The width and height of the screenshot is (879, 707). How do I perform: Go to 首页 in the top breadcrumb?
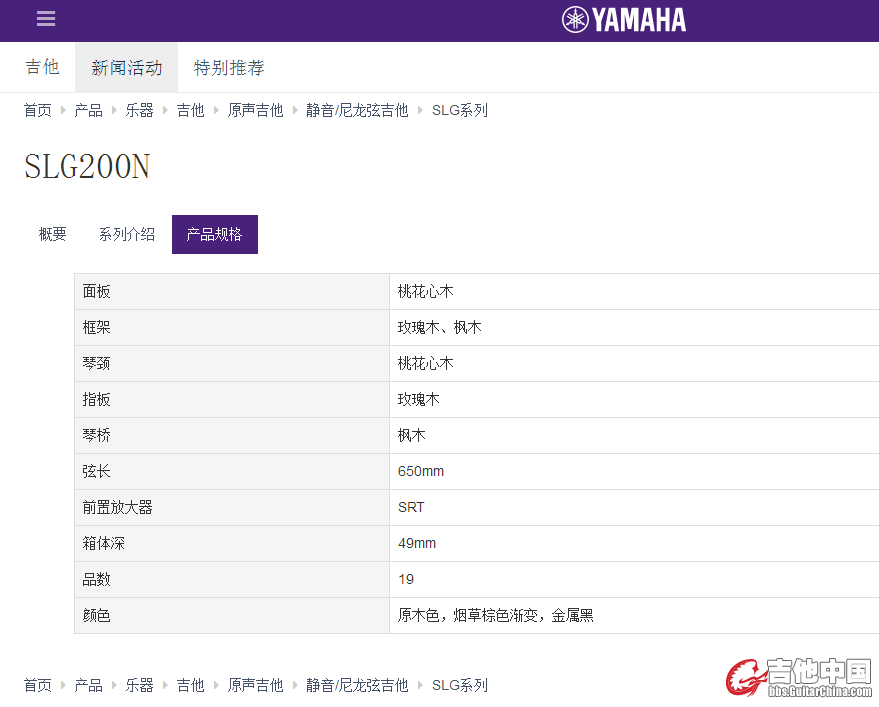point(38,110)
